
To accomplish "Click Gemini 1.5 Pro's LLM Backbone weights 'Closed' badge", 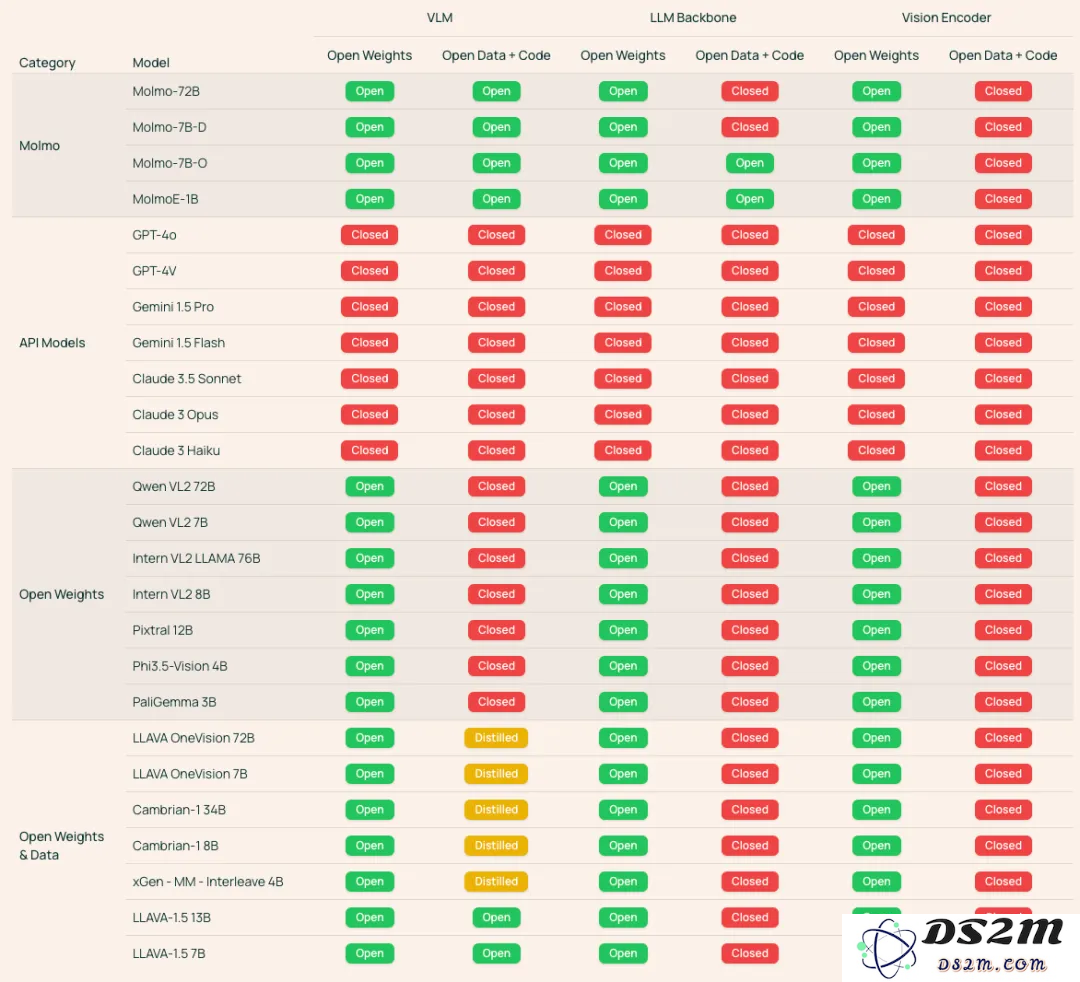I will pyautogui.click(x=623, y=306).
